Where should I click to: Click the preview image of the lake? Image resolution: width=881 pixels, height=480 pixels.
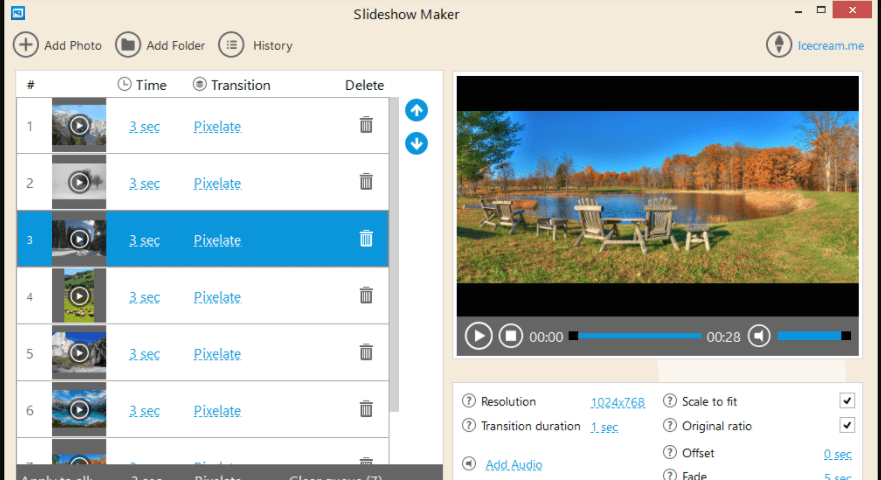[657, 197]
